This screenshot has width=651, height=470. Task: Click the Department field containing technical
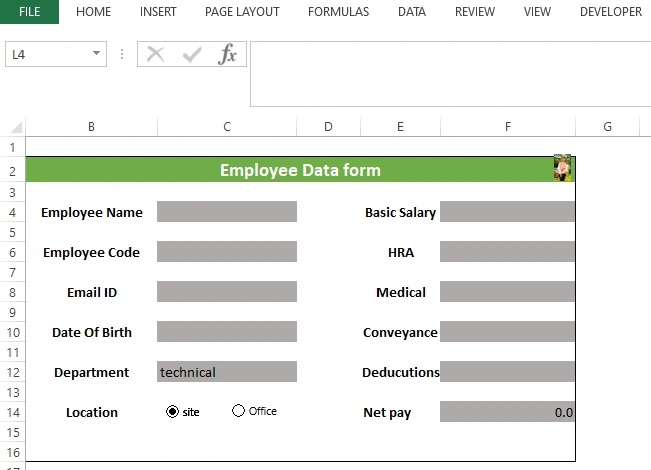pyautogui.click(x=227, y=372)
